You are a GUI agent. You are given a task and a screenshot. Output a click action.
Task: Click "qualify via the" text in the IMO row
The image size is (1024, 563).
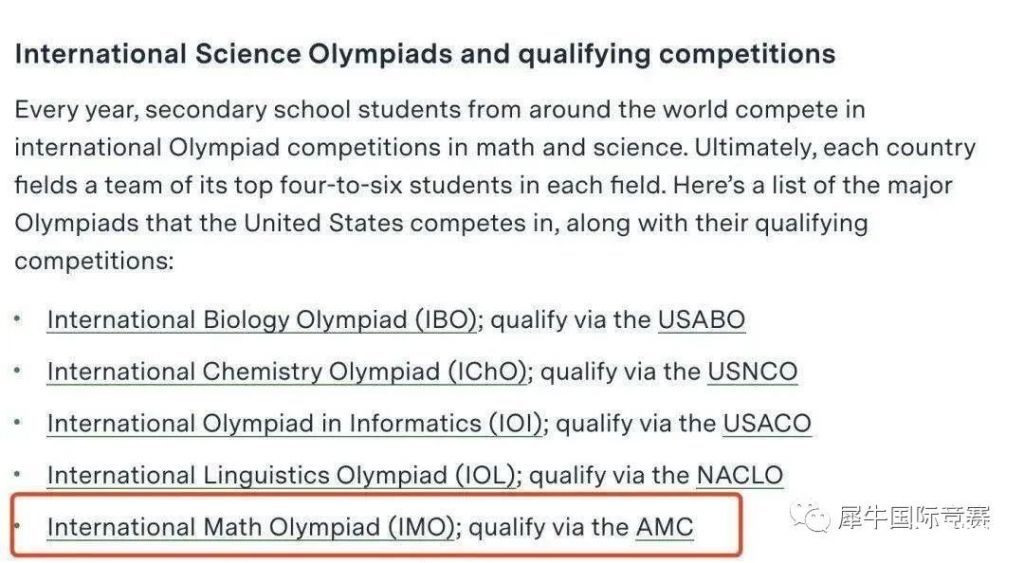click(x=549, y=527)
